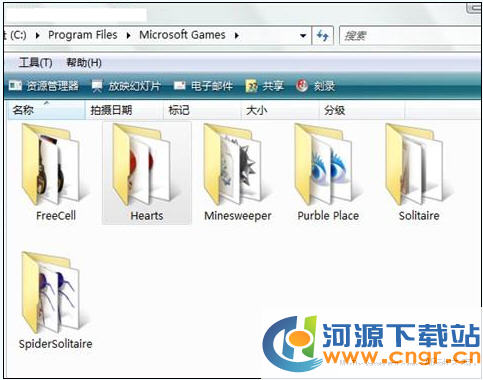The image size is (483, 380).
Task: Click the (C:) drive breadcrumb
Action: coord(17,35)
